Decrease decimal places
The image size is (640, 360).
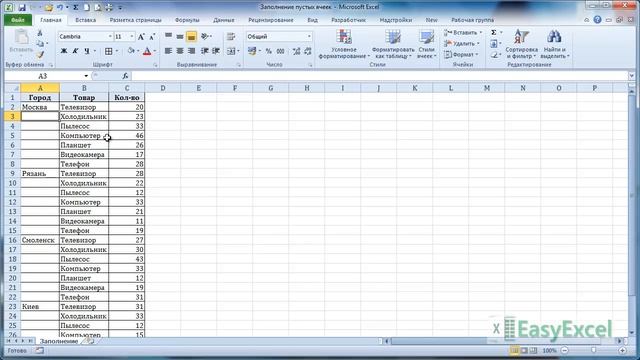(308, 51)
